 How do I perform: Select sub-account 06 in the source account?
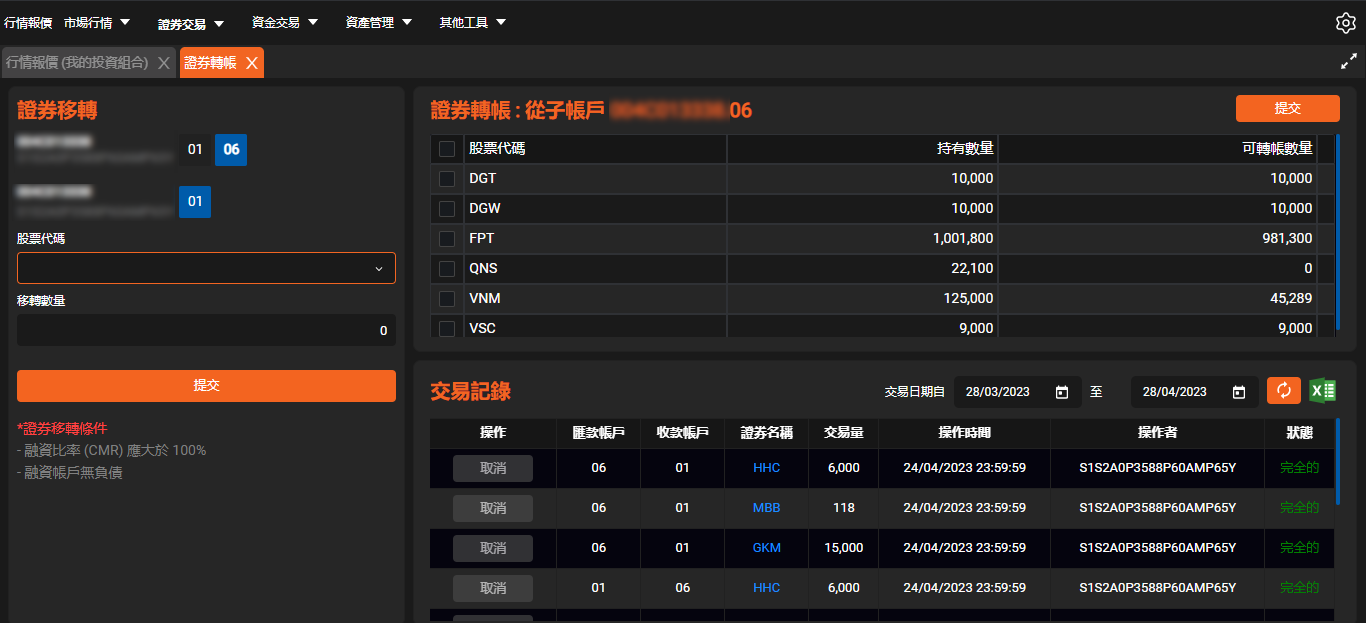(x=231, y=150)
